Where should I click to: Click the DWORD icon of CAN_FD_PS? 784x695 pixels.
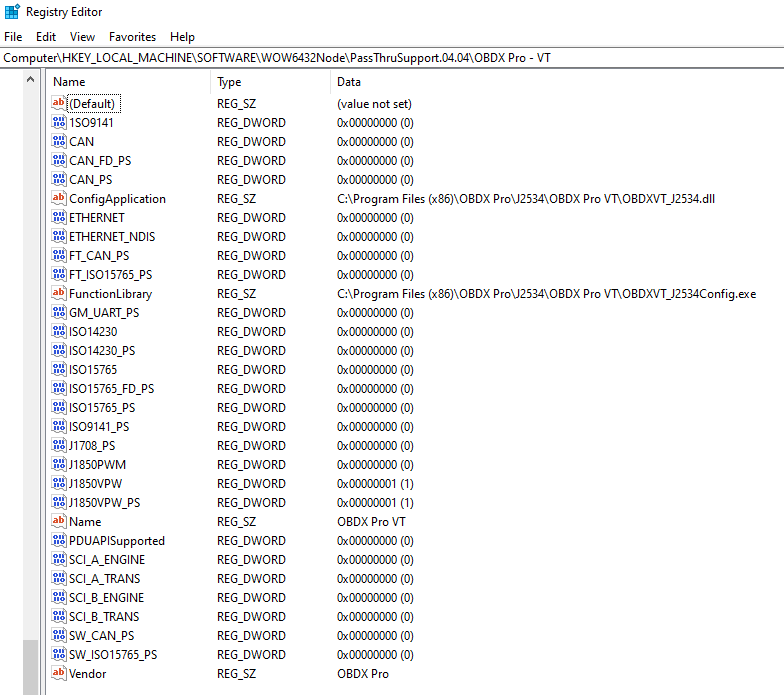[x=58, y=160]
